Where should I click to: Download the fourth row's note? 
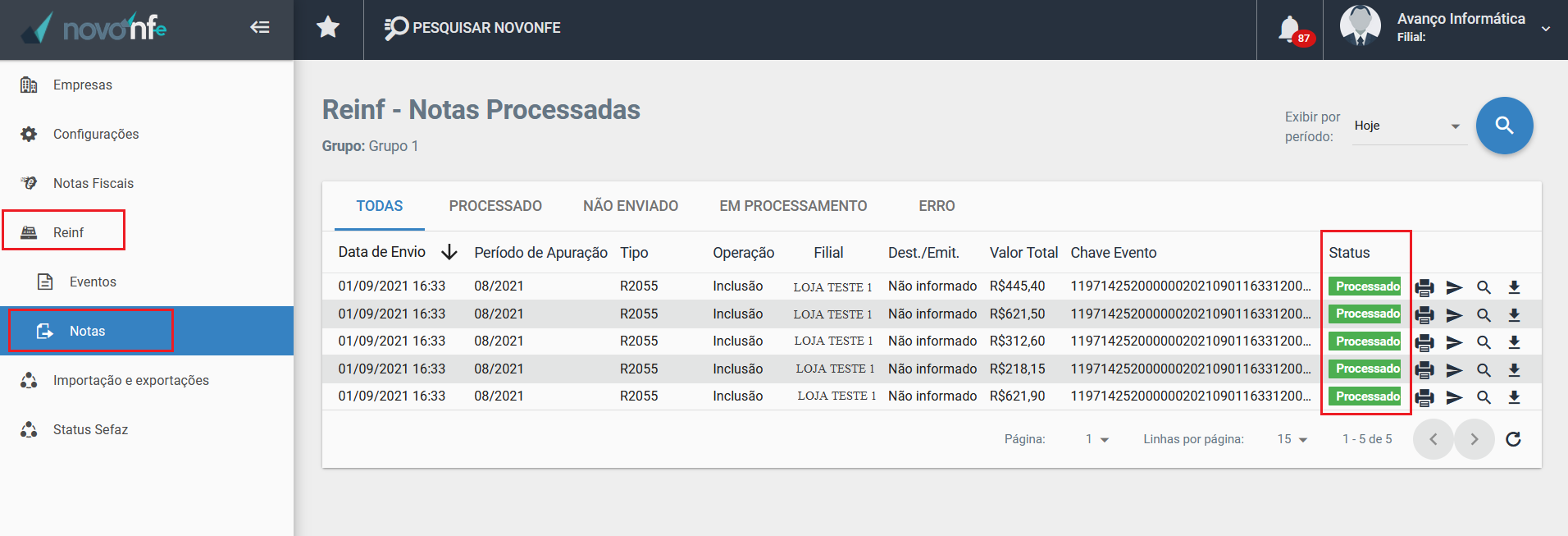[1514, 370]
